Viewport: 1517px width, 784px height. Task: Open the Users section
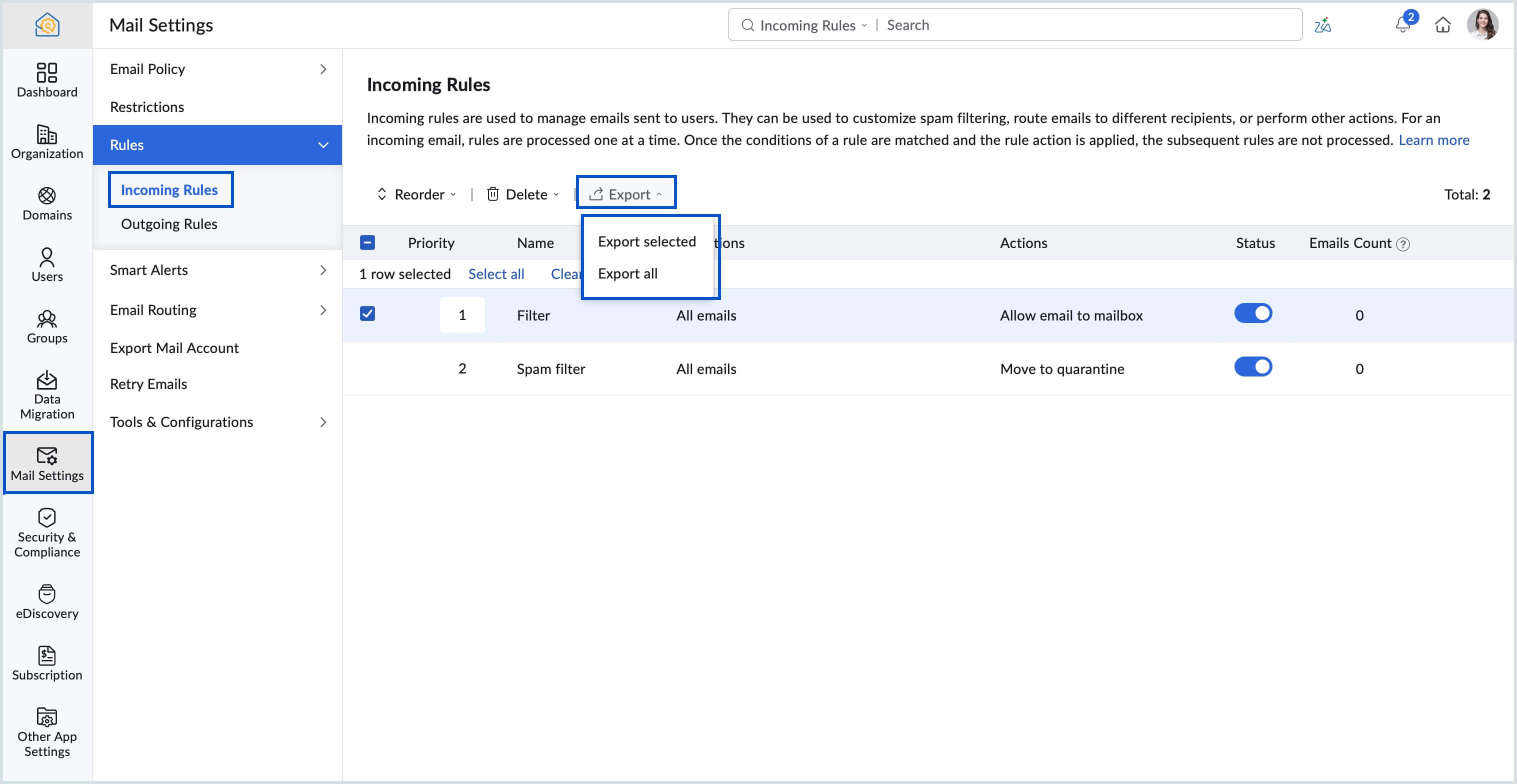coord(47,264)
